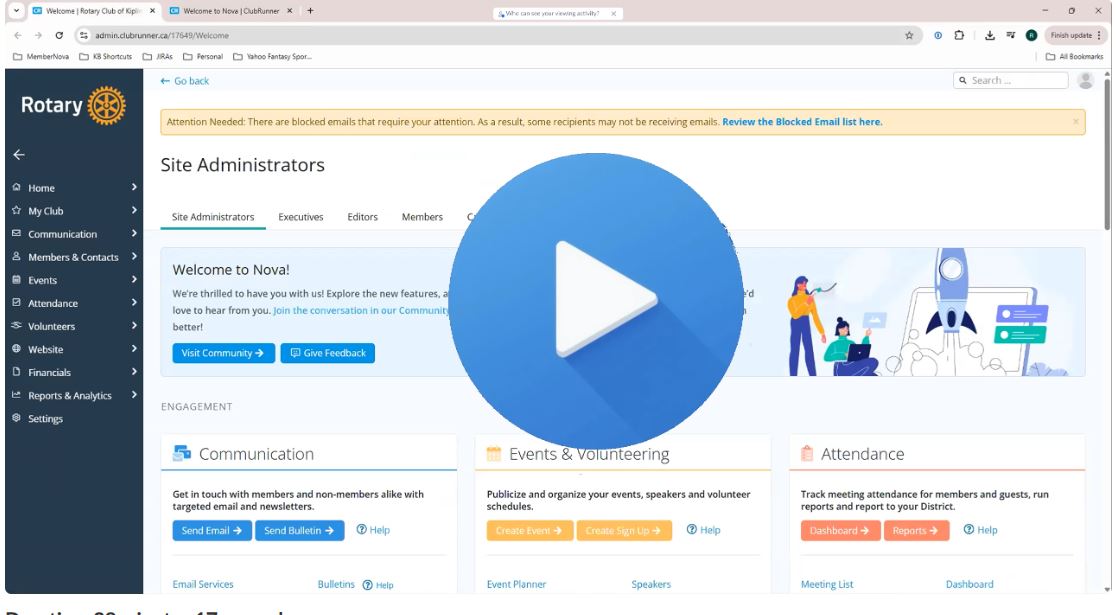Screen dimensions: 1116x615
Task: Expand the Reports & Analytics submenu chevron
Action: [x=134, y=394]
